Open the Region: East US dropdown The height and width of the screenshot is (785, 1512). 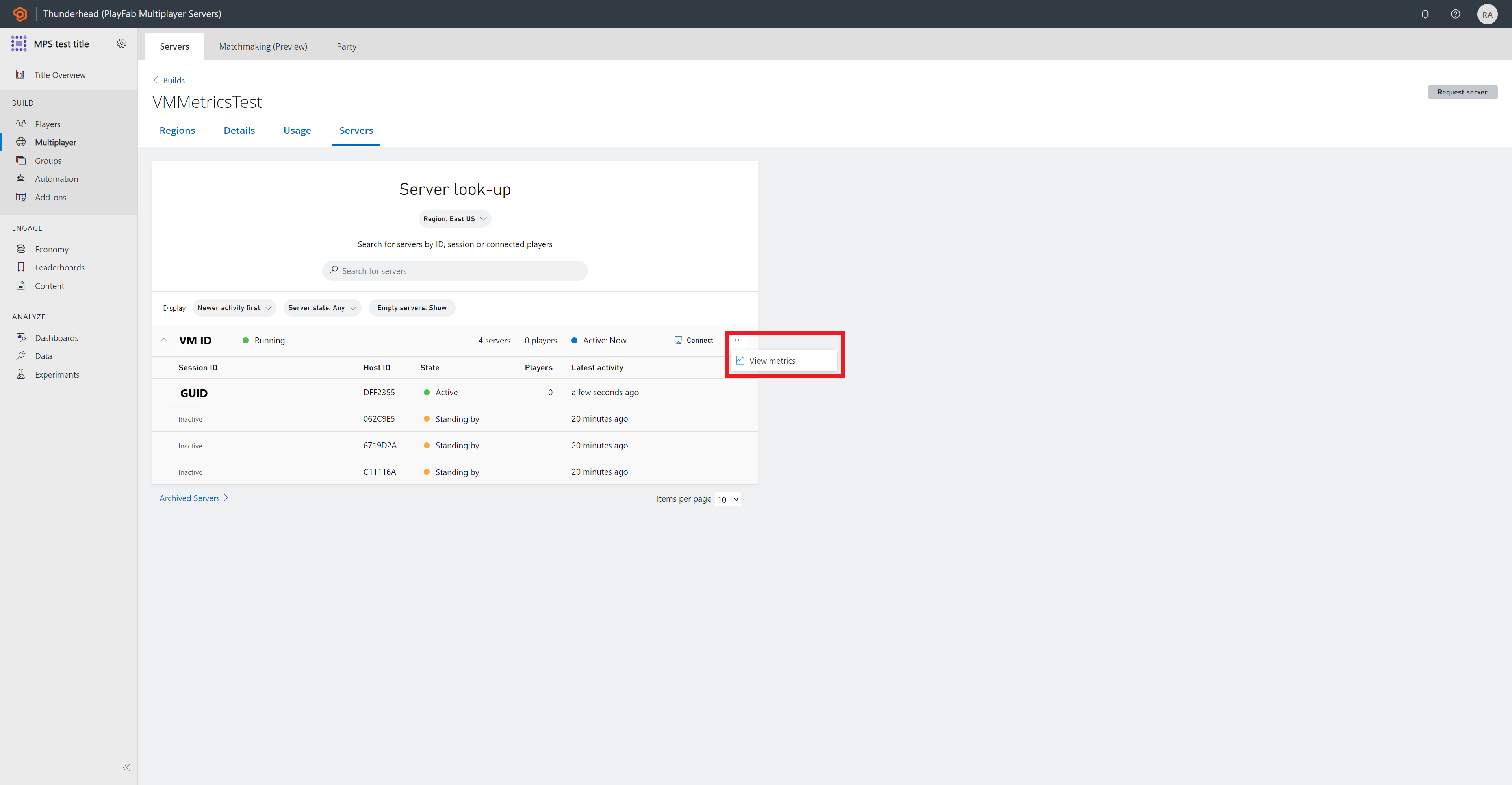tap(455, 219)
